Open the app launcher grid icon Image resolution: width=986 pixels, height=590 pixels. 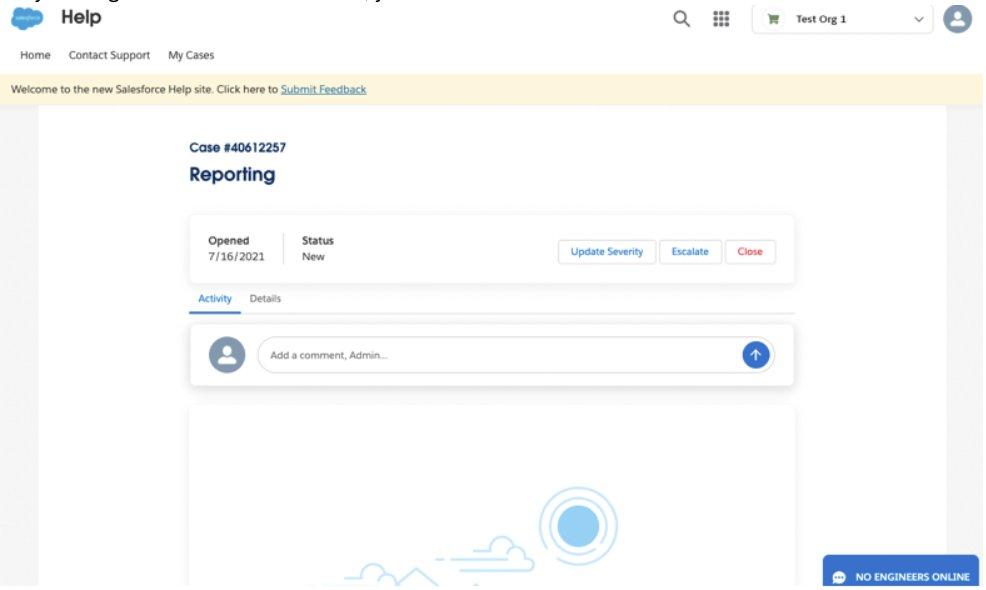(x=721, y=19)
